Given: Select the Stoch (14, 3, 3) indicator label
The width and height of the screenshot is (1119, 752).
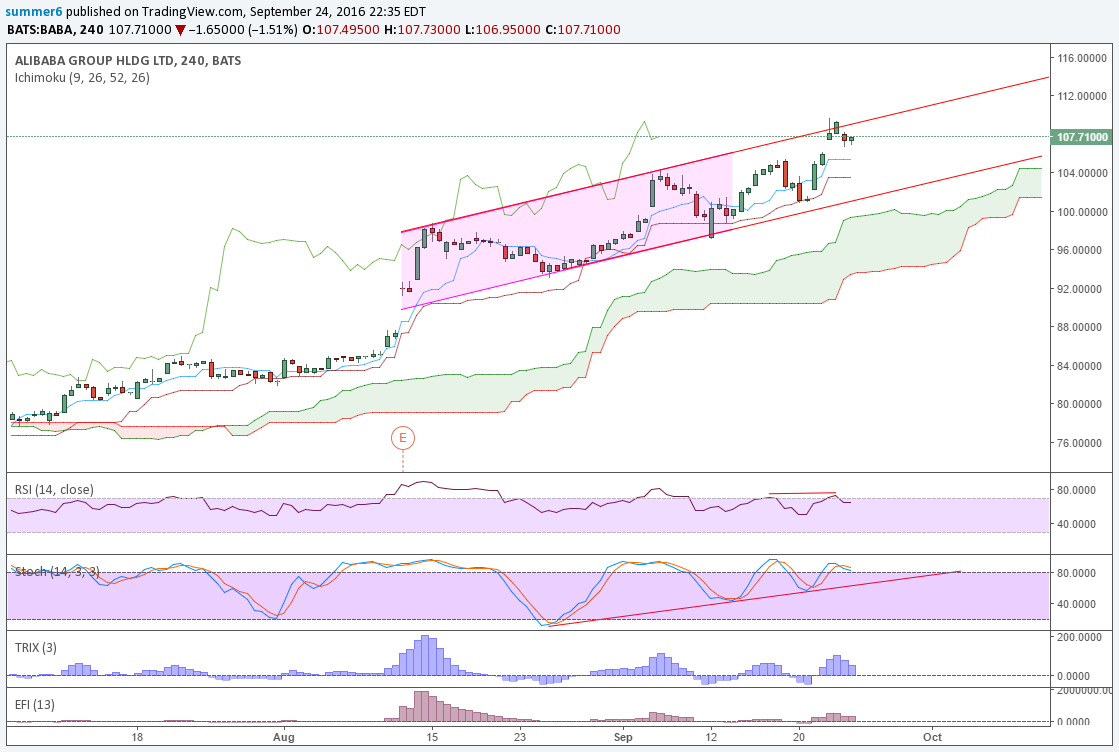Looking at the screenshot, I should point(57,571).
